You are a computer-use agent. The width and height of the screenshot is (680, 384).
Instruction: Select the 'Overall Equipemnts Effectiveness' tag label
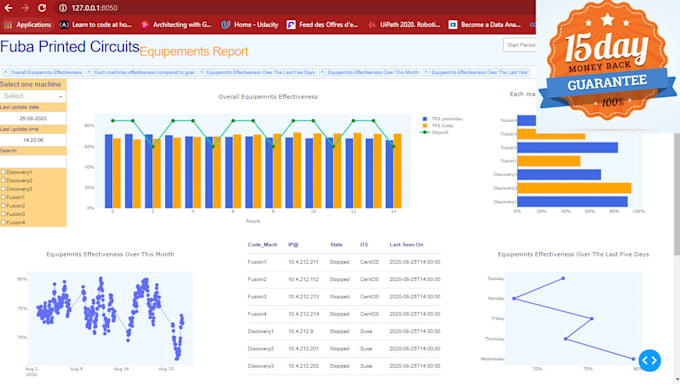[46, 72]
